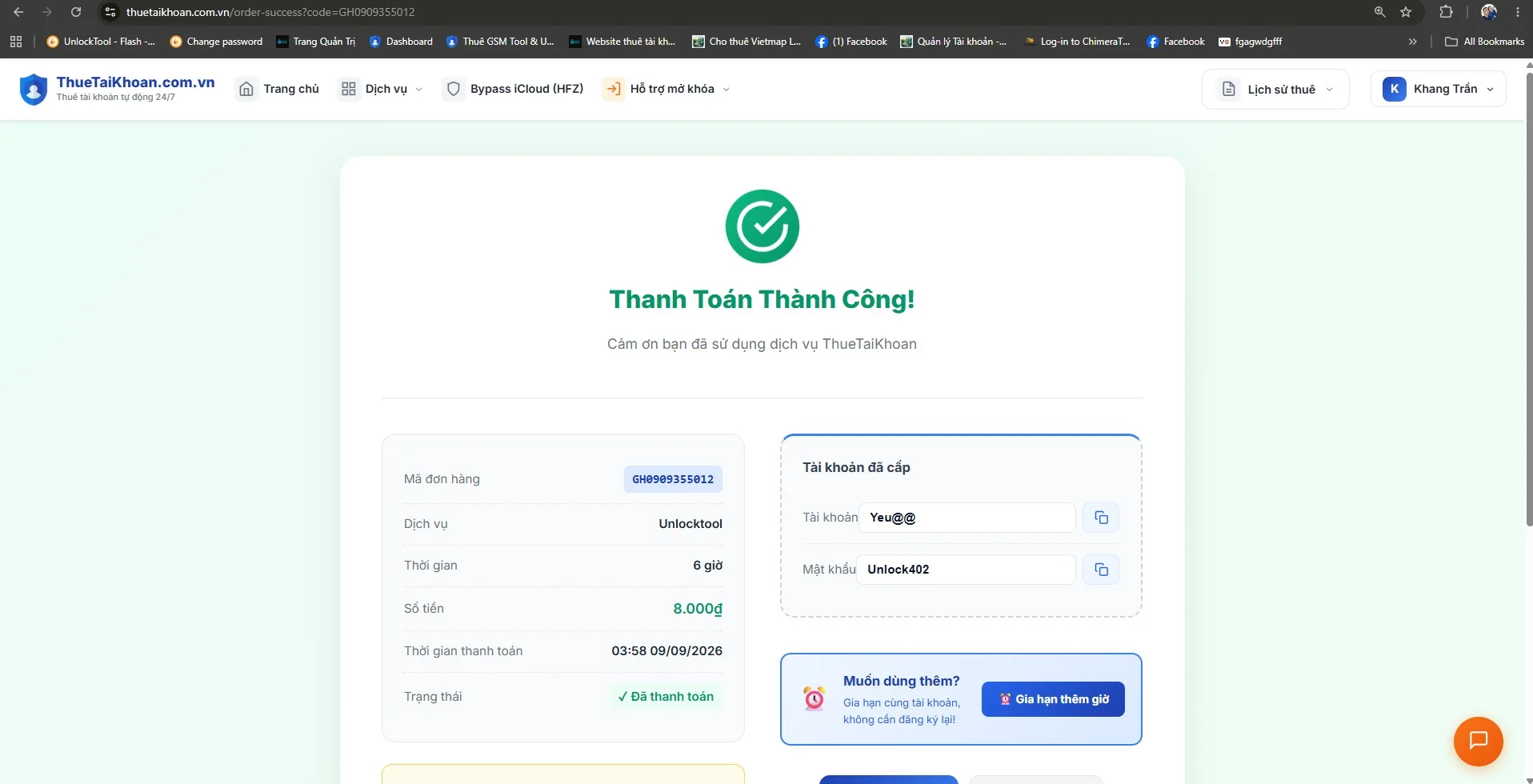The width and height of the screenshot is (1533, 784).
Task: Click the ThueTaiKhoan.com.vn shield logo
Action: (x=34, y=89)
